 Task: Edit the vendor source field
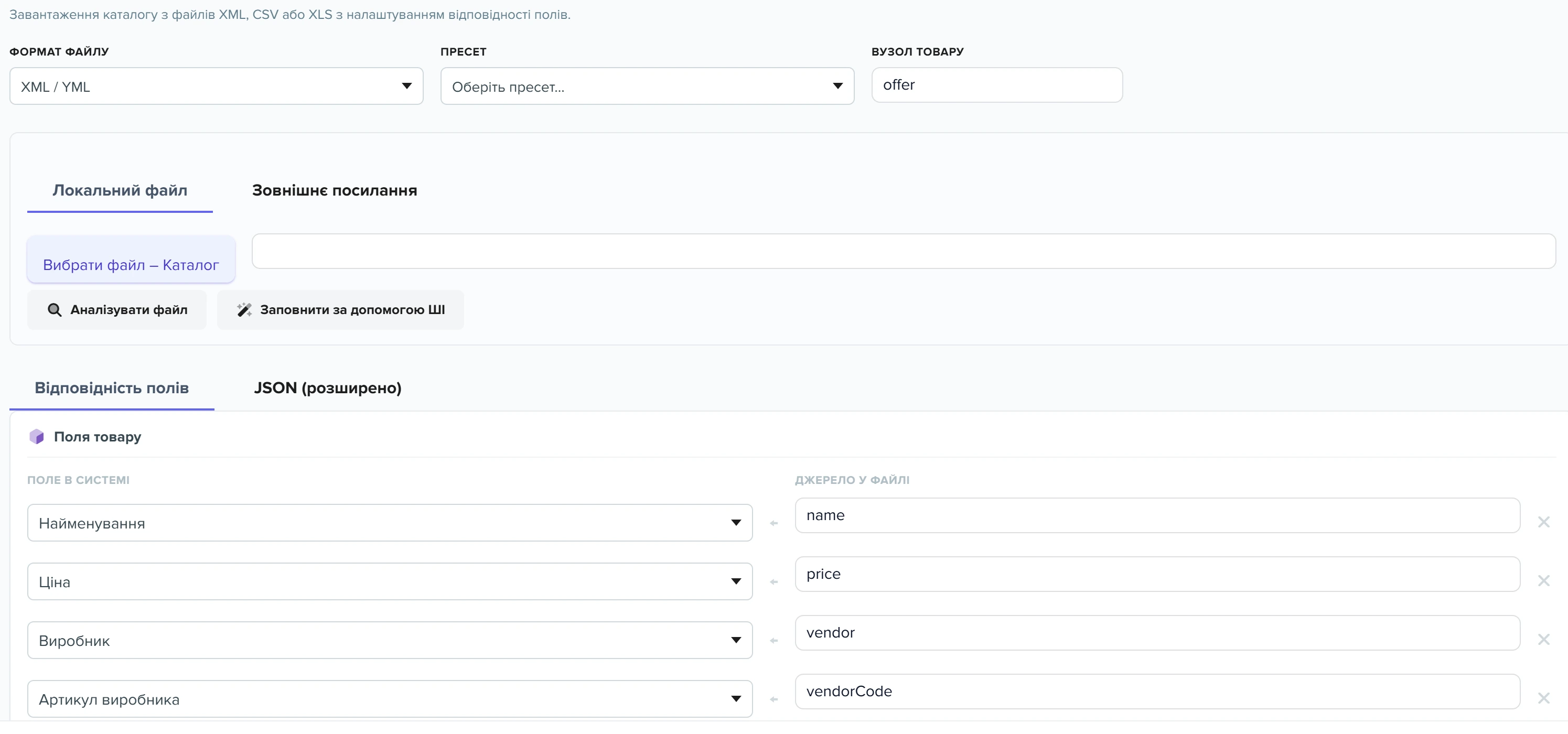(1157, 633)
